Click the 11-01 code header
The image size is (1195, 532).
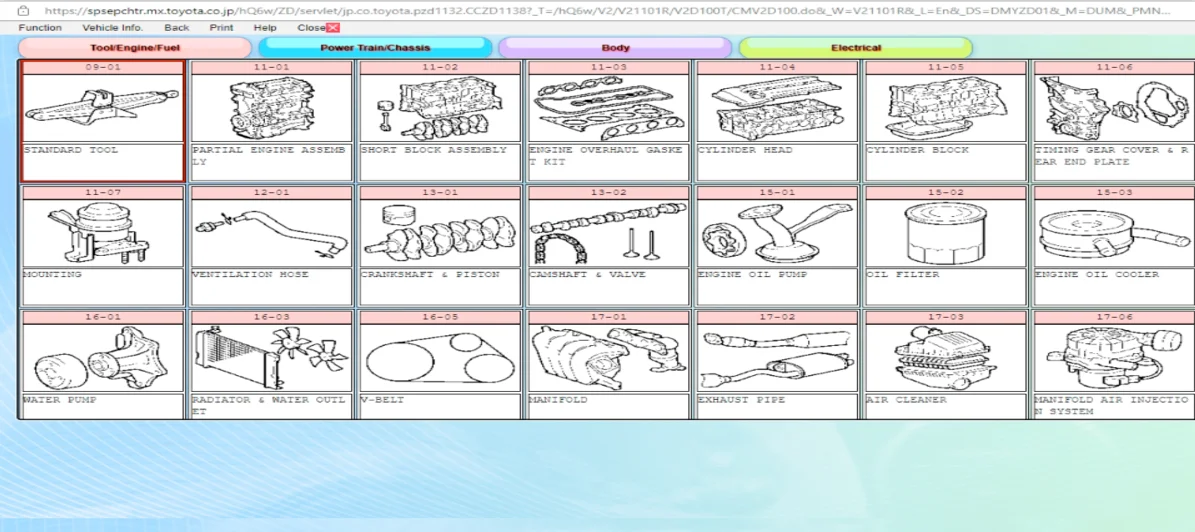[x=271, y=68]
